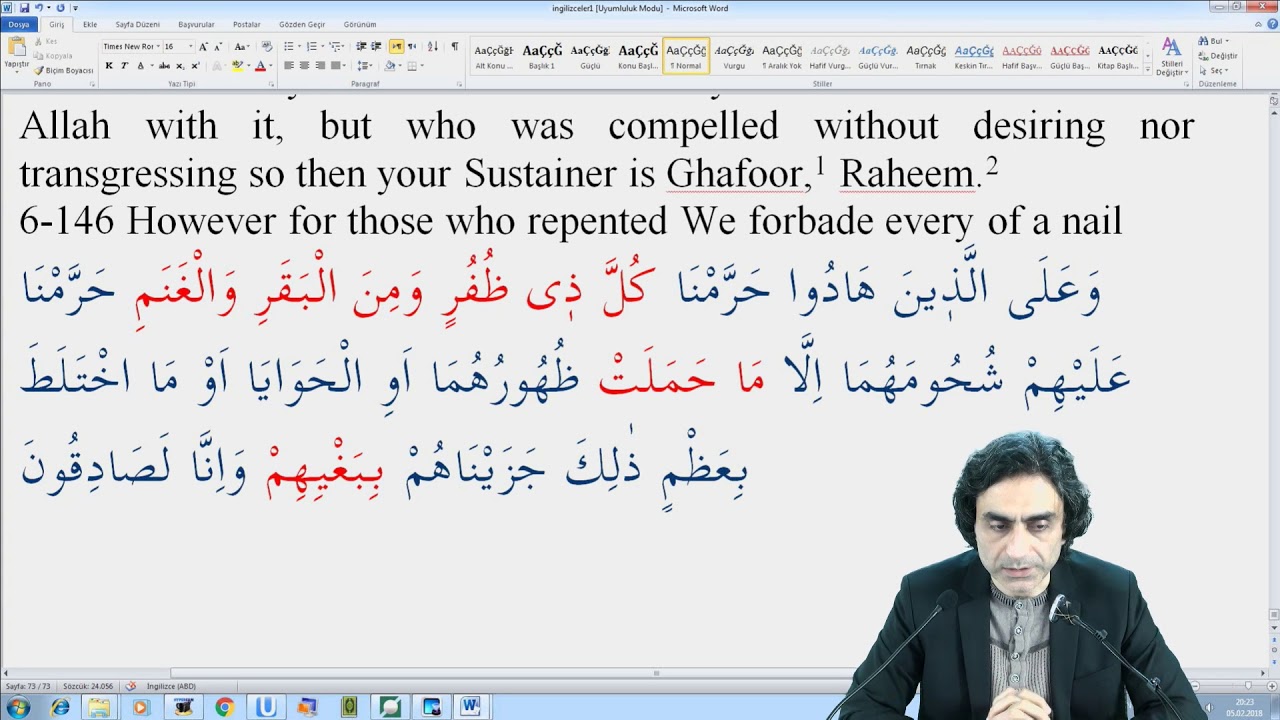Click the Align Text Left icon
Viewport: 1280px width, 720px height.
[288, 66]
